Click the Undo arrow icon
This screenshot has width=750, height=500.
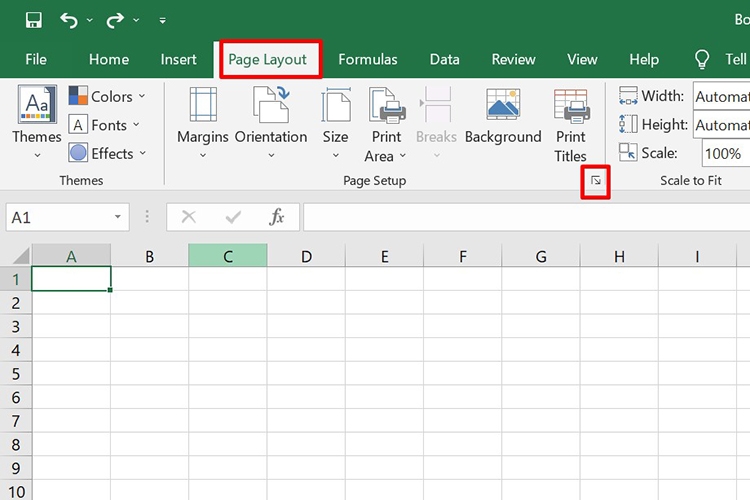coord(69,20)
